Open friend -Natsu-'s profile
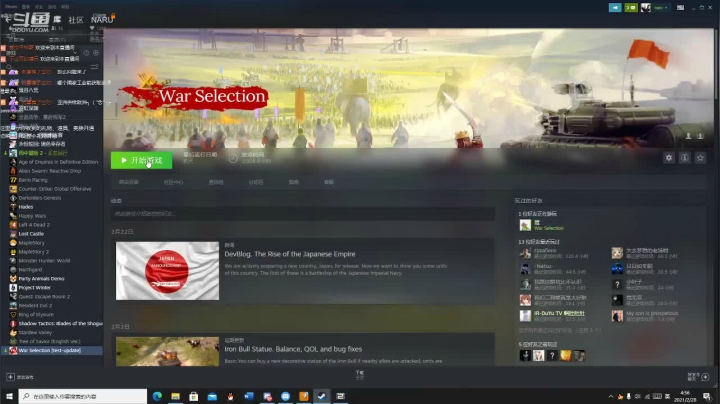 tap(543, 266)
